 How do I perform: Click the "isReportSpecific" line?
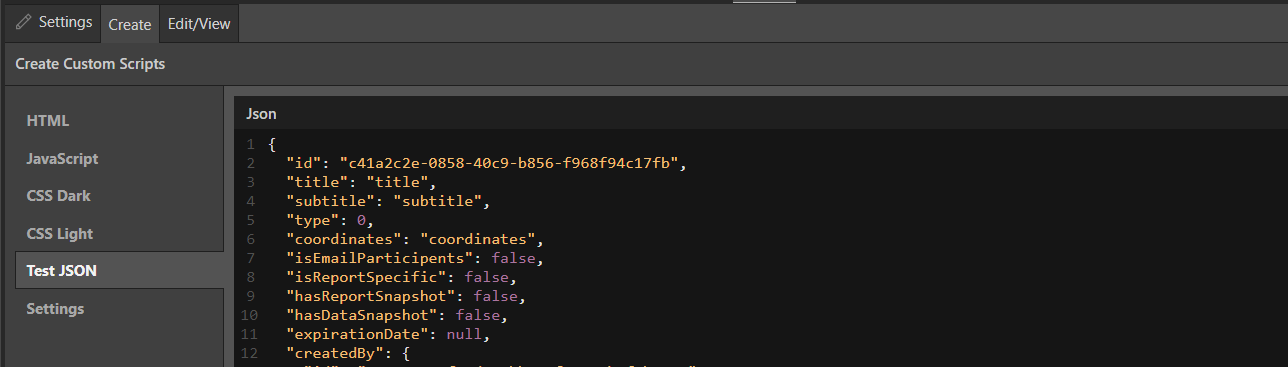[400, 277]
